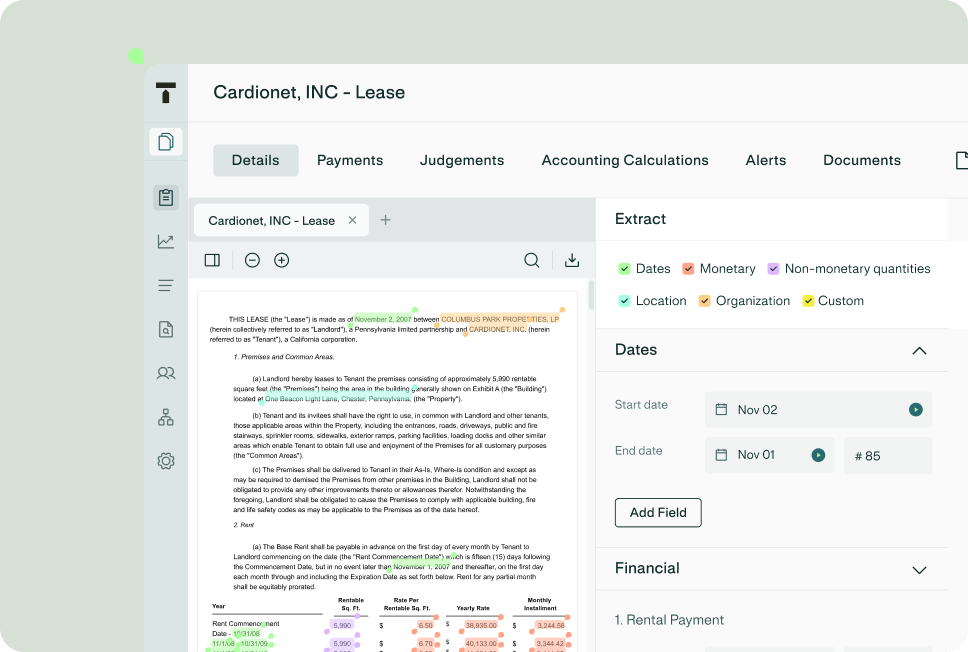Toggle the Dates checkbox
This screenshot has width=968, height=652.
(x=624, y=269)
